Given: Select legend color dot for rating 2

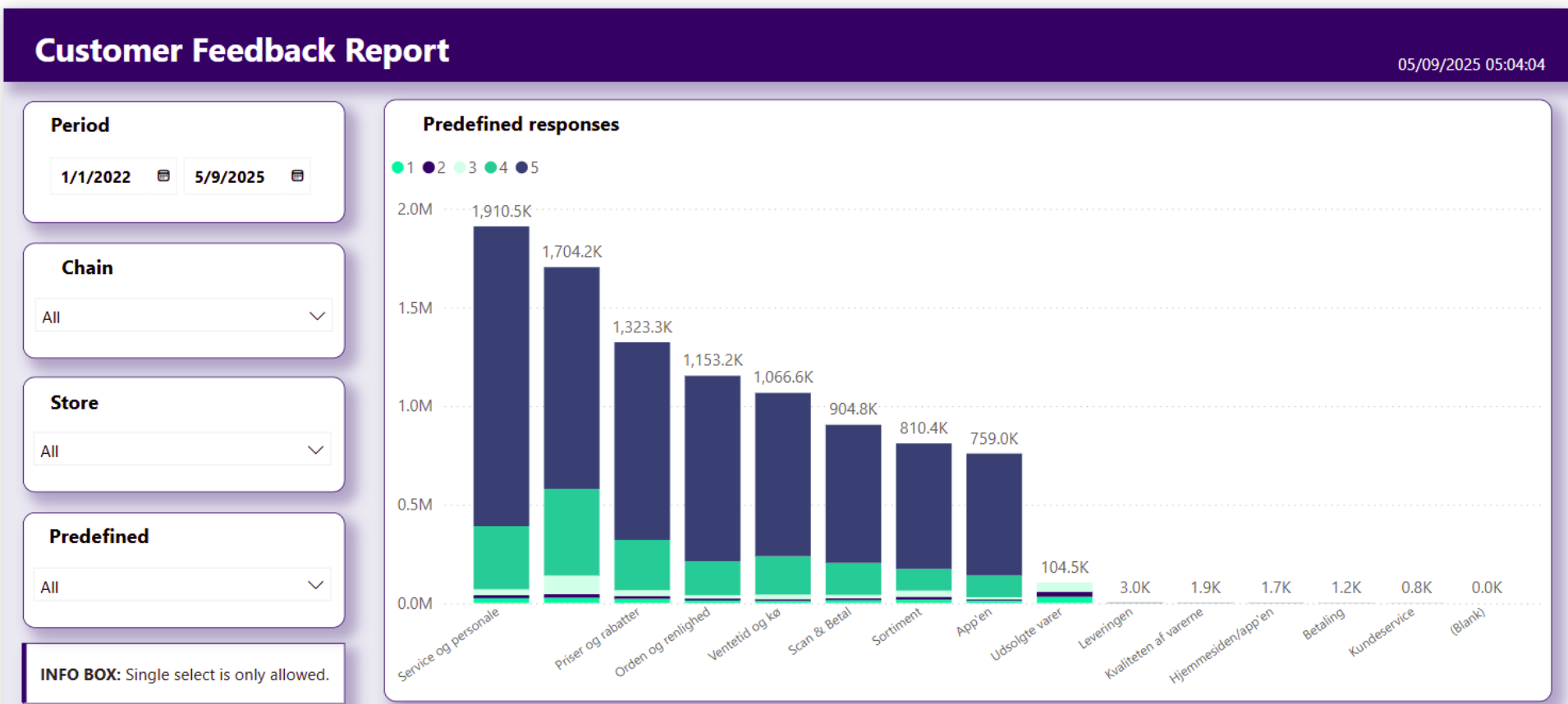Looking at the screenshot, I should [x=429, y=167].
